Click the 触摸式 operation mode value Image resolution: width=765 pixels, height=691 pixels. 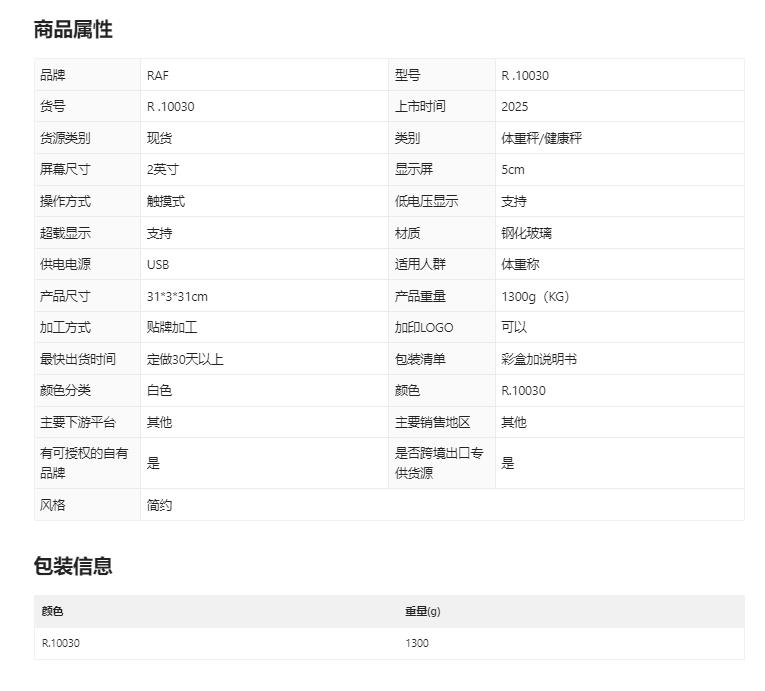coord(166,201)
